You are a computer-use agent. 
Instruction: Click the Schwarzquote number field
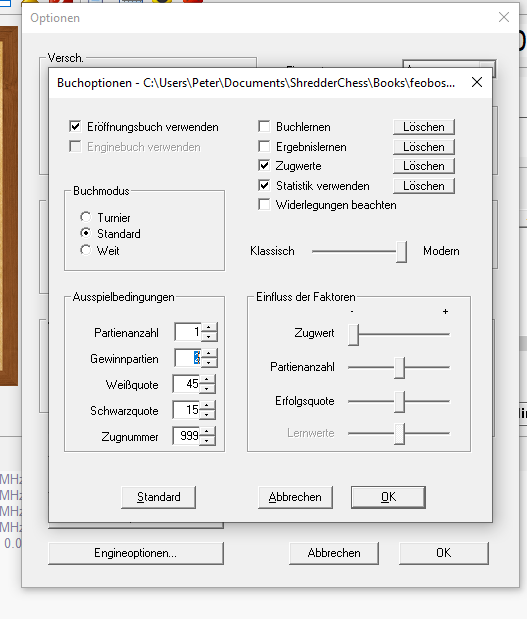point(186,410)
